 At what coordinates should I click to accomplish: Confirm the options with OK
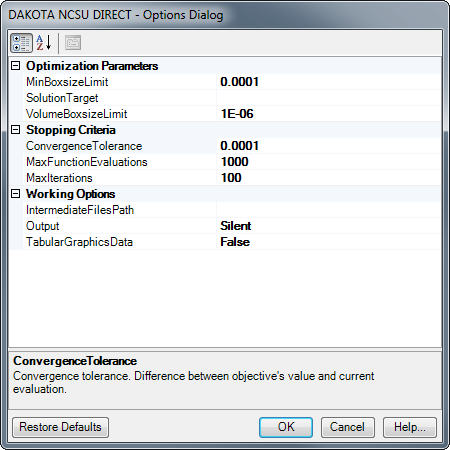tap(286, 427)
